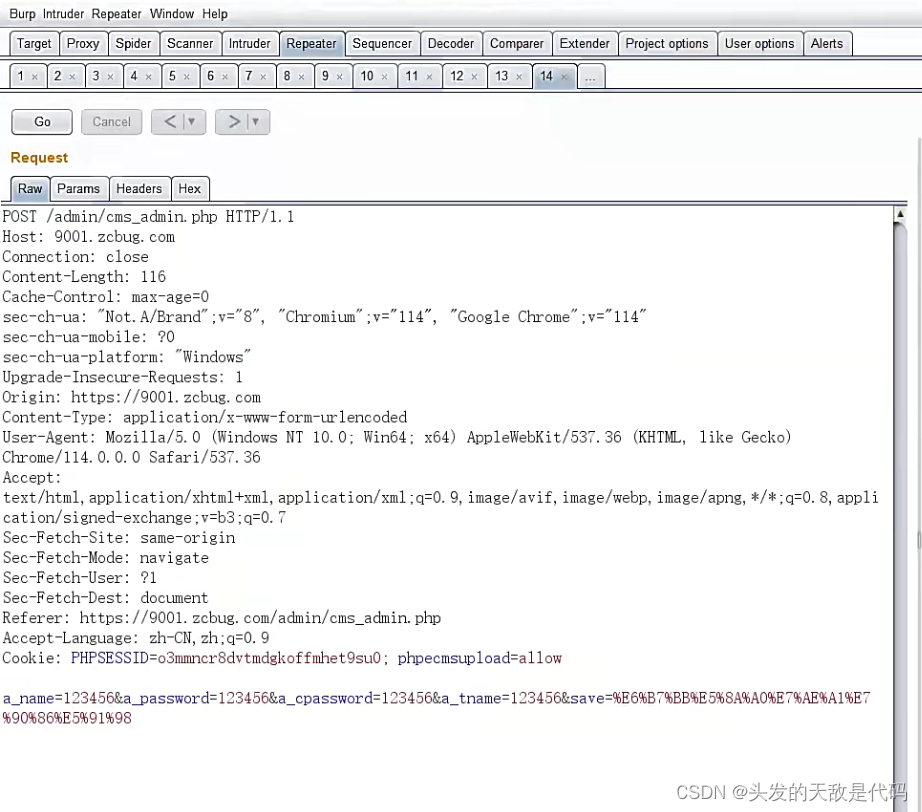Viewport: 922px width, 812px height.
Task: Select Repeater request tab 7
Action: pos(249,76)
